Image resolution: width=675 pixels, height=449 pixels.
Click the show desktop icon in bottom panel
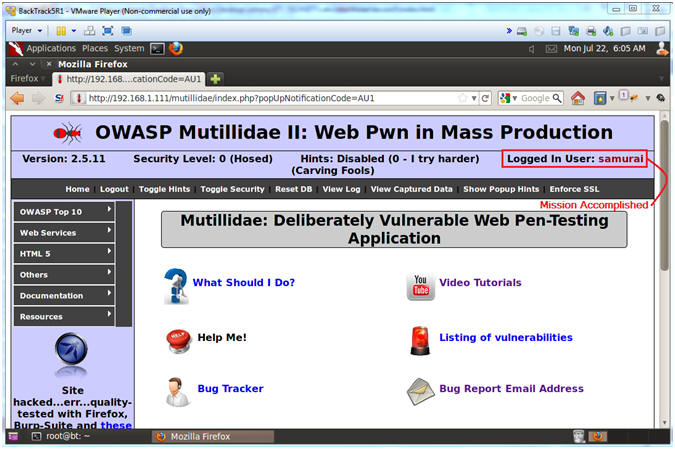13,437
